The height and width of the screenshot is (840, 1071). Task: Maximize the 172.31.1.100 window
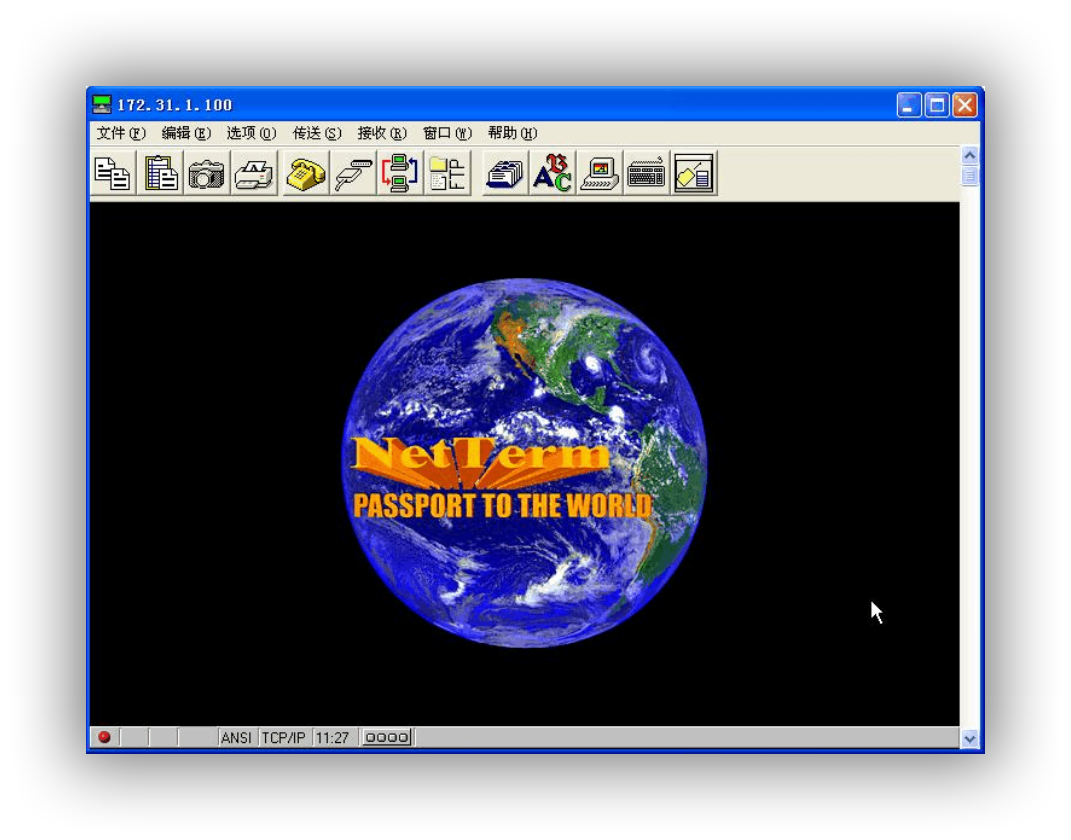[x=937, y=105]
